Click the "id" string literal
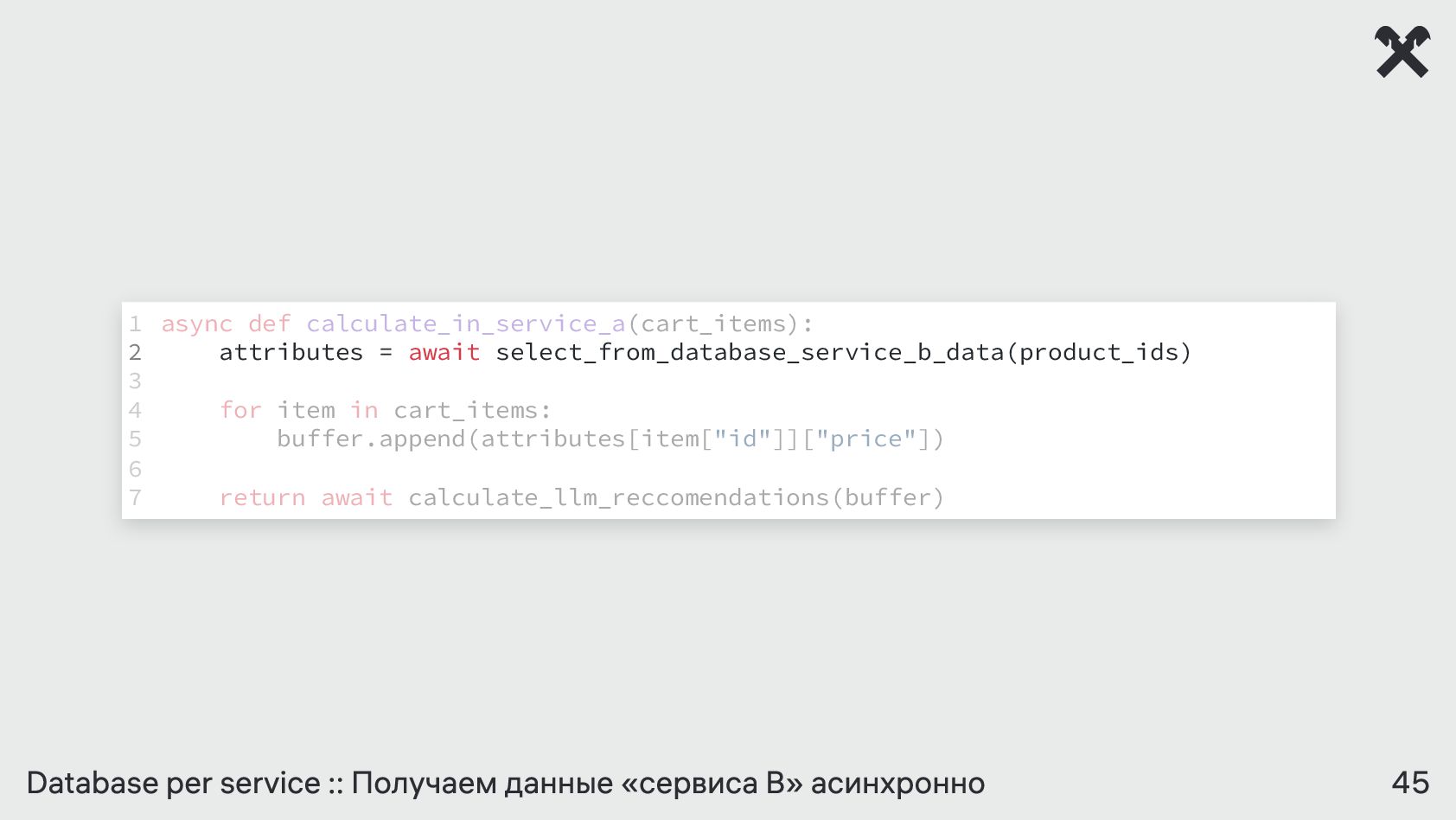 click(x=743, y=439)
